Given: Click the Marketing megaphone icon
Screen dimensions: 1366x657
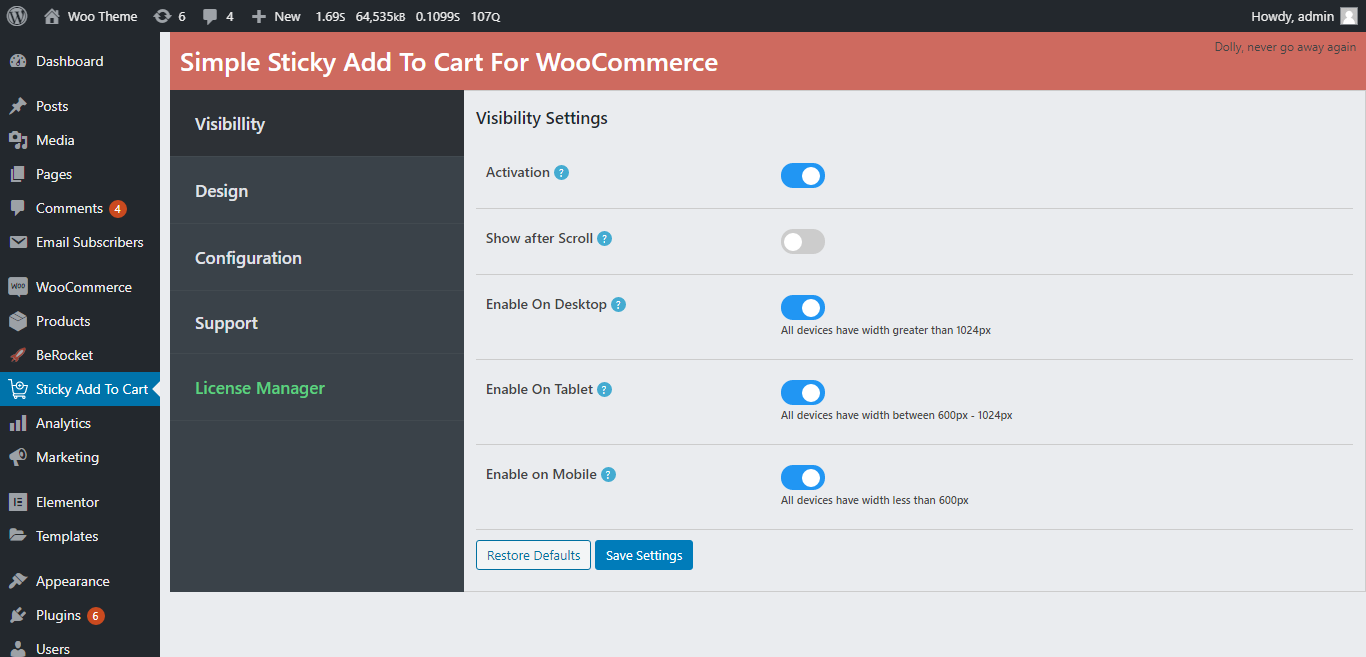Looking at the screenshot, I should (x=18, y=457).
